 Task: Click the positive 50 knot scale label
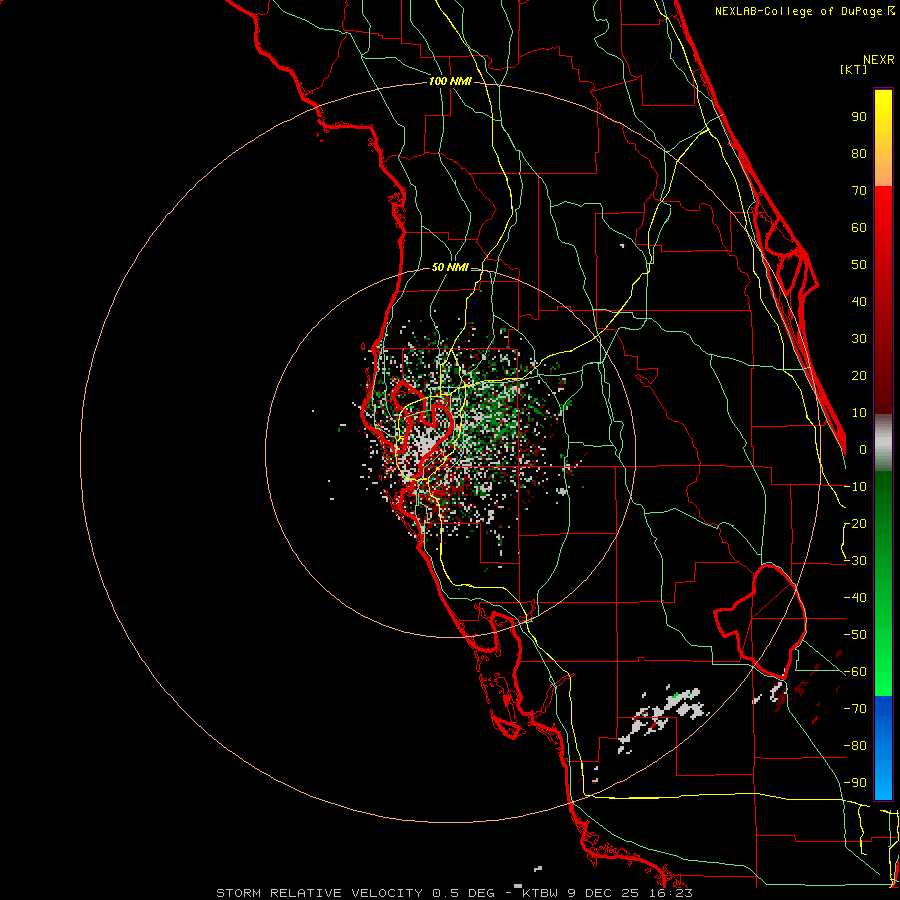[x=859, y=265]
